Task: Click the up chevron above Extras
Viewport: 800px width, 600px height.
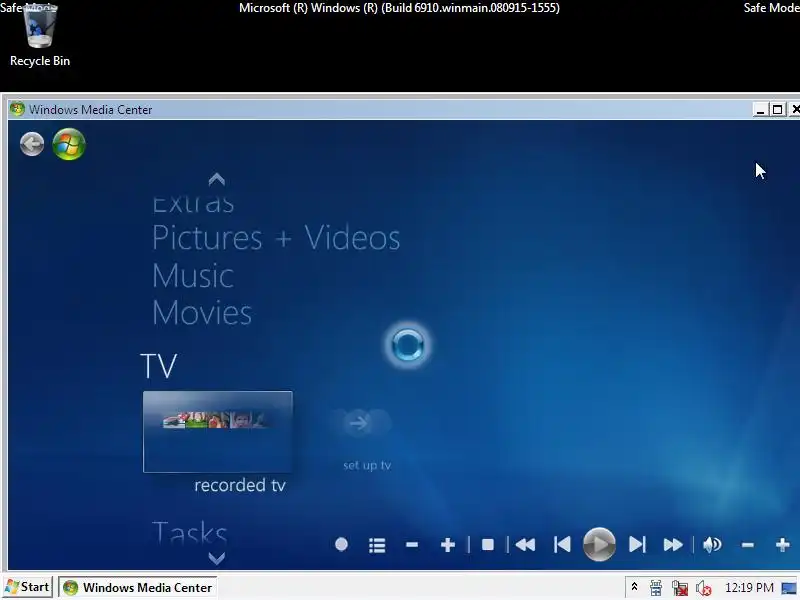Action: pyautogui.click(x=217, y=179)
